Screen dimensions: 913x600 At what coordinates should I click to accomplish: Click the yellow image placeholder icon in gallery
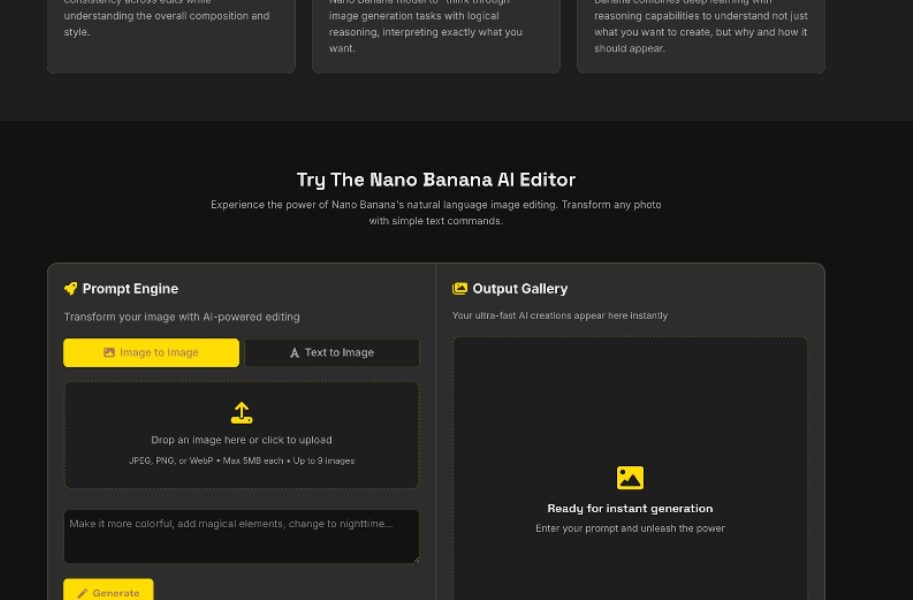pyautogui.click(x=630, y=478)
